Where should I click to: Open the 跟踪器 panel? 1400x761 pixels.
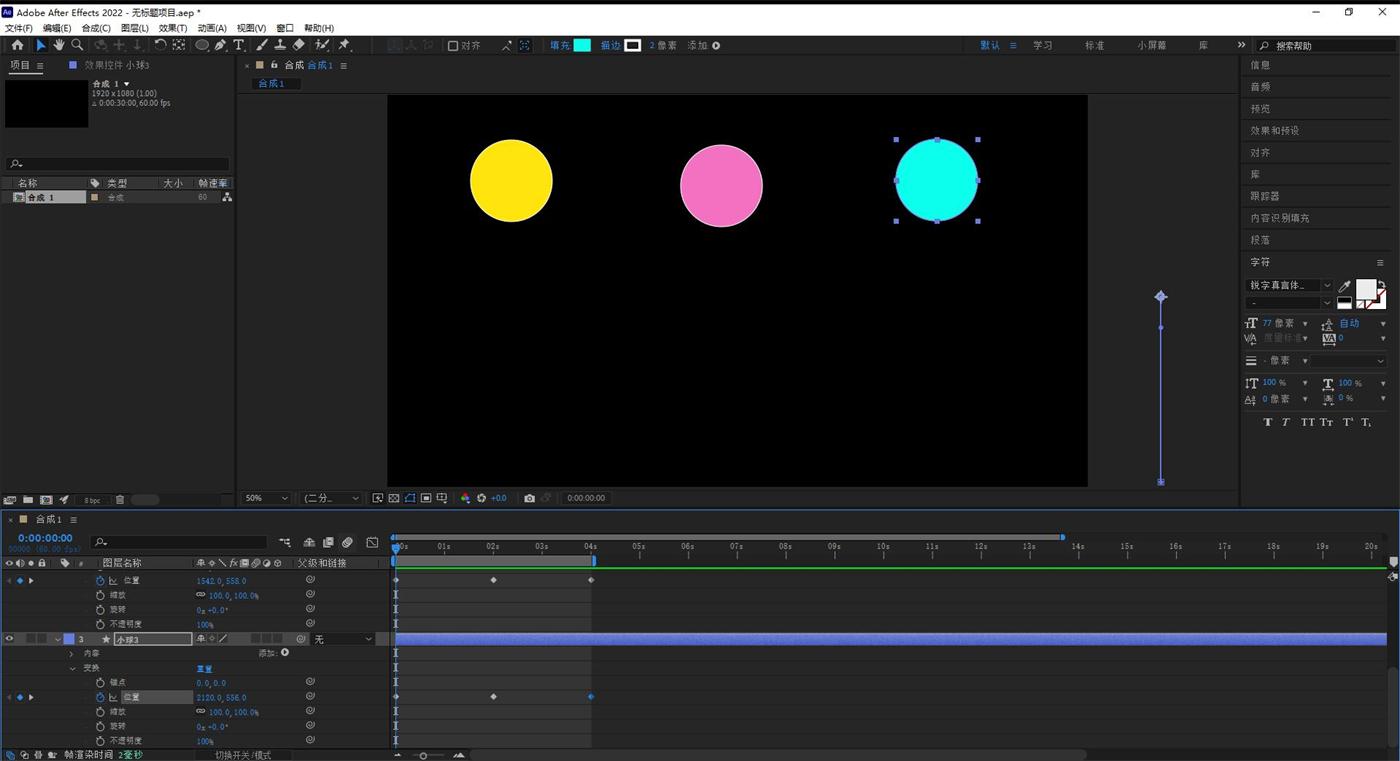[x=1265, y=196]
